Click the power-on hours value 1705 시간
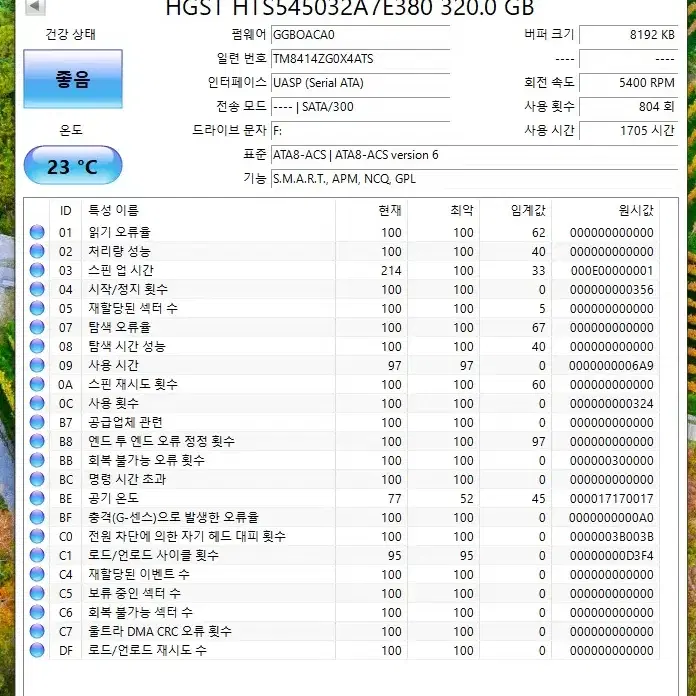 (629, 130)
